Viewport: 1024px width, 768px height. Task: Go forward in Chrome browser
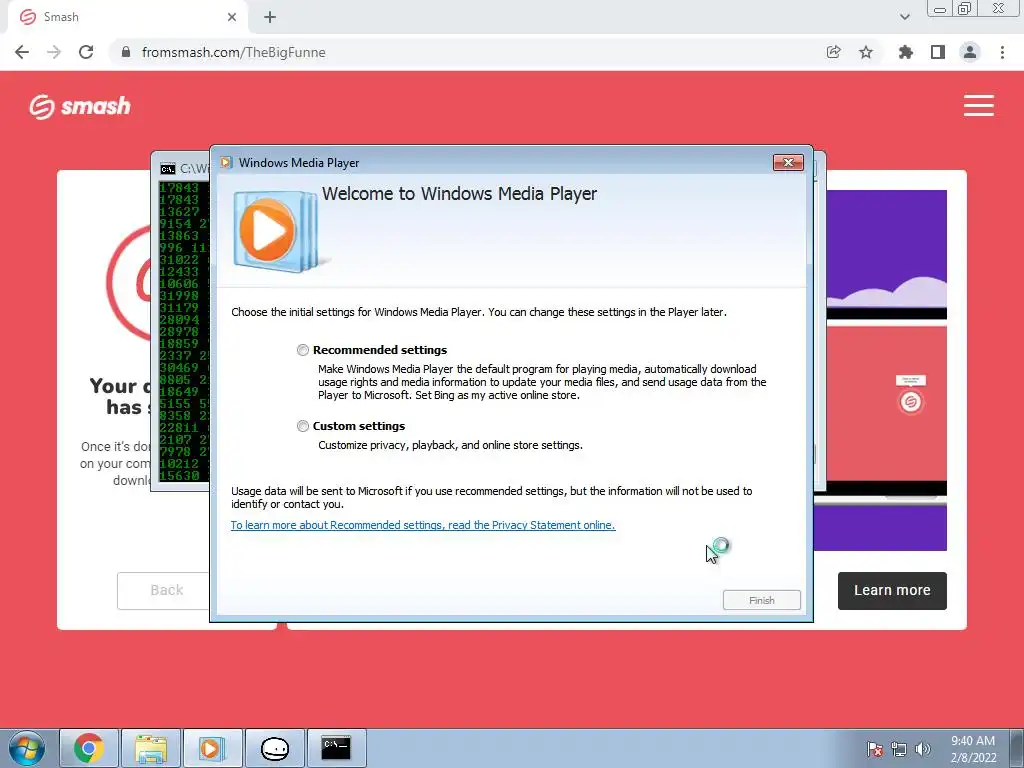coord(54,52)
